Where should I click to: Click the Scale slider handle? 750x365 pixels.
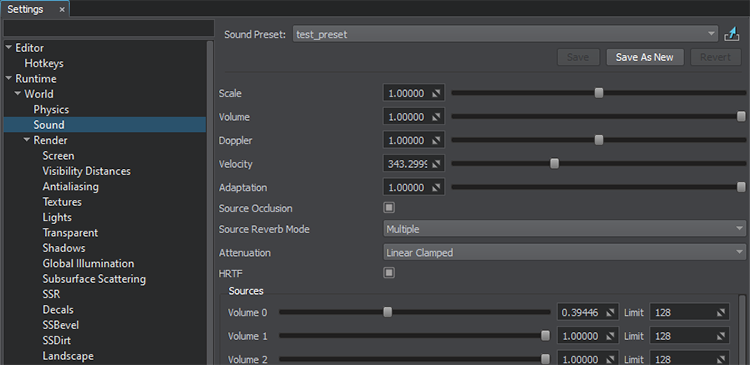coord(599,93)
